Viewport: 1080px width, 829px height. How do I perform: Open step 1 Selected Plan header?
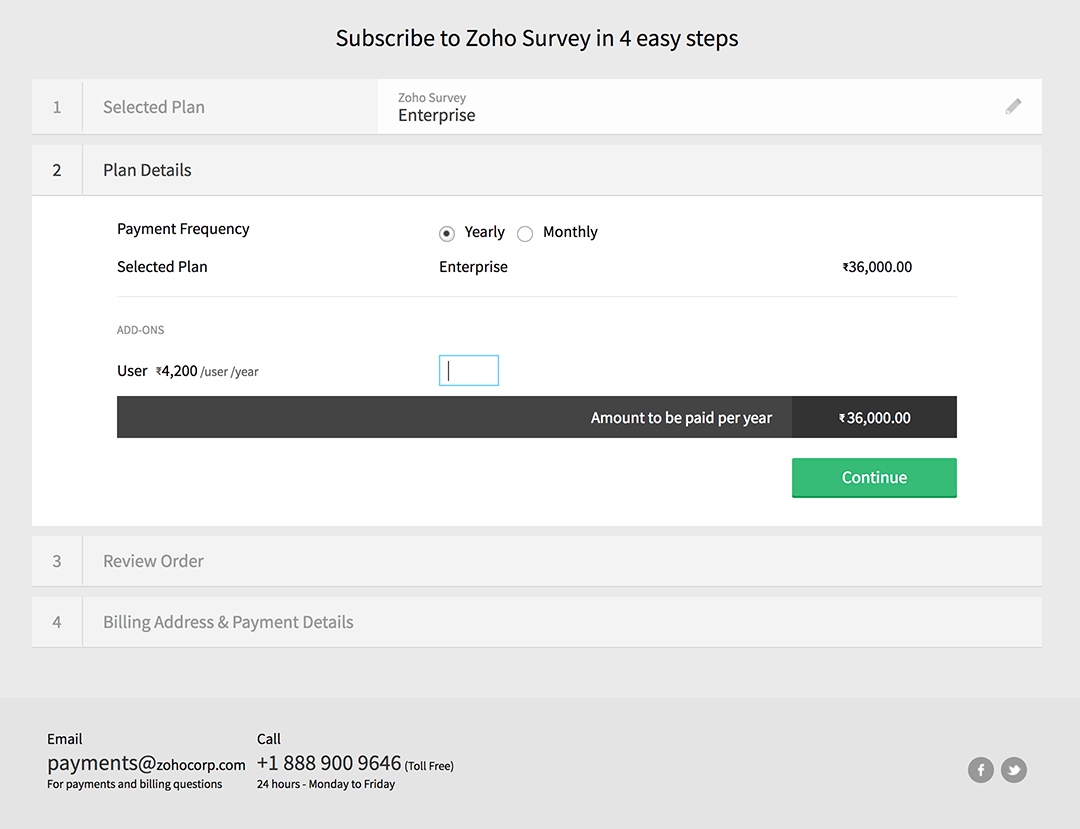(x=205, y=107)
